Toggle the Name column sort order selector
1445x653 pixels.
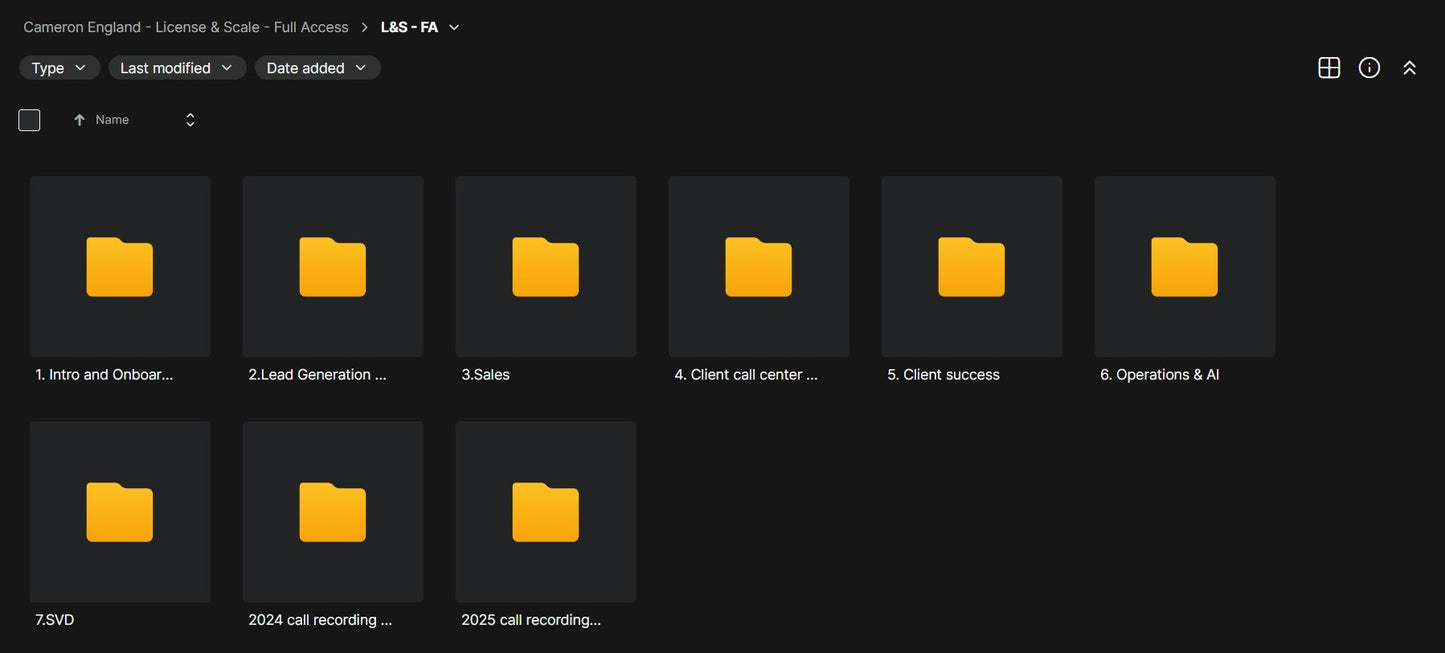[x=190, y=120]
